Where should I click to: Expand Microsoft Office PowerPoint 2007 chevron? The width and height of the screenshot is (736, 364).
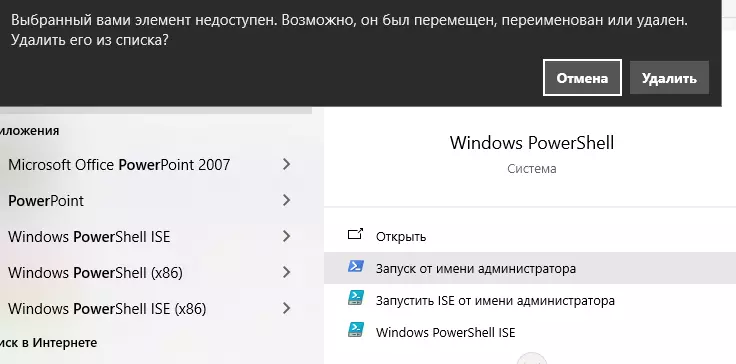point(286,164)
